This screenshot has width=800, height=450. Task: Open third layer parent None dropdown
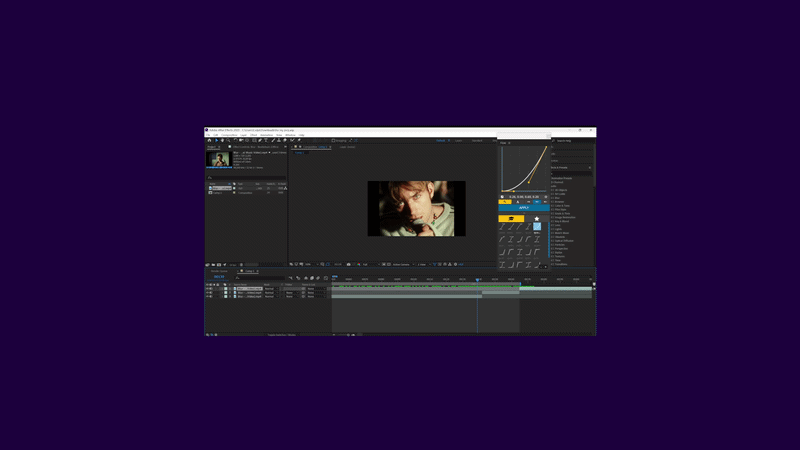point(316,296)
